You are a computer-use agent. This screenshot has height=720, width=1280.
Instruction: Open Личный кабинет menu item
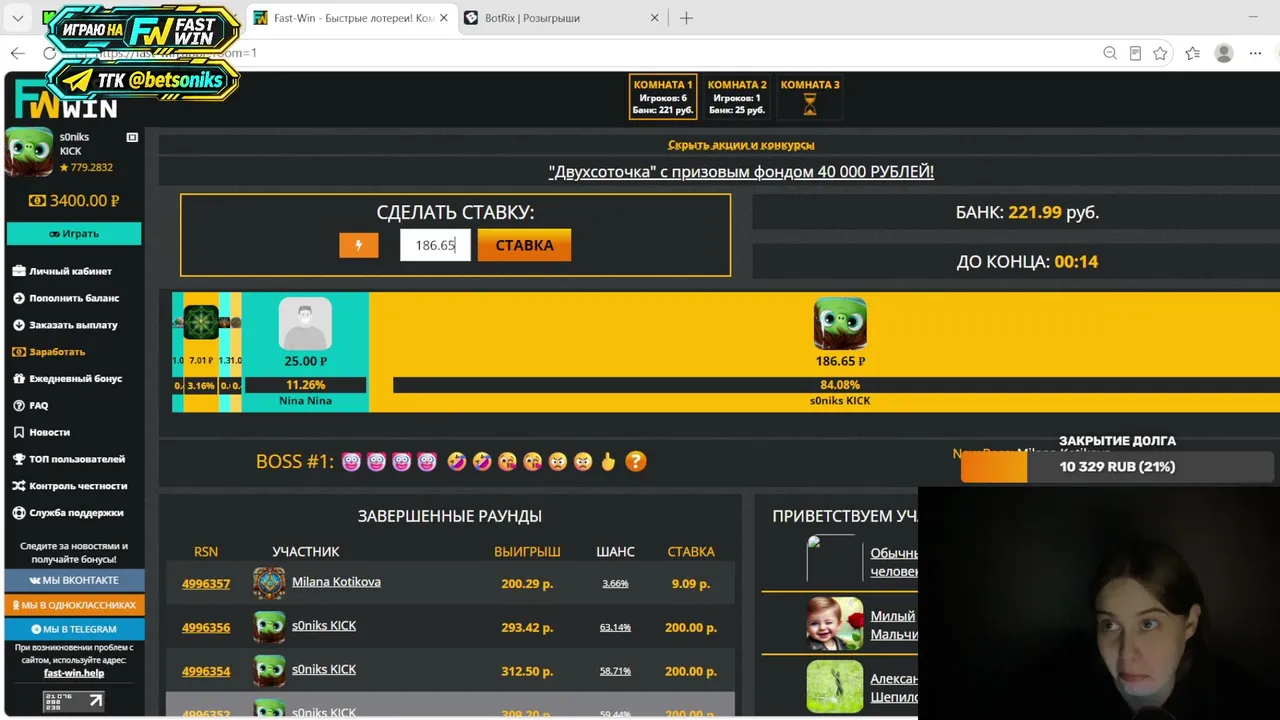point(70,271)
